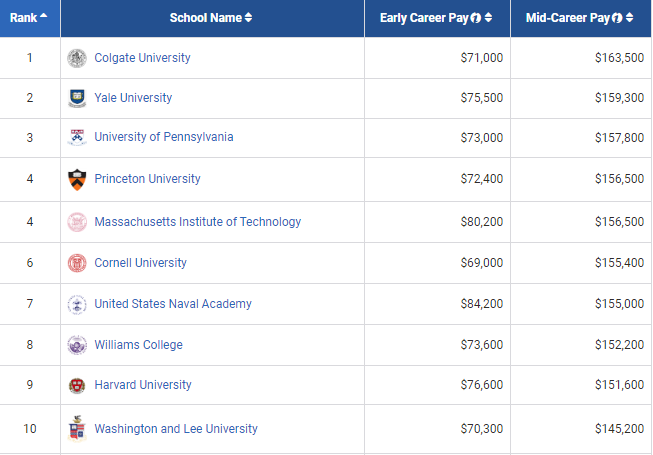The height and width of the screenshot is (455, 653).
Task: Click the info icon beside Early Career Pay
Action: 476,18
